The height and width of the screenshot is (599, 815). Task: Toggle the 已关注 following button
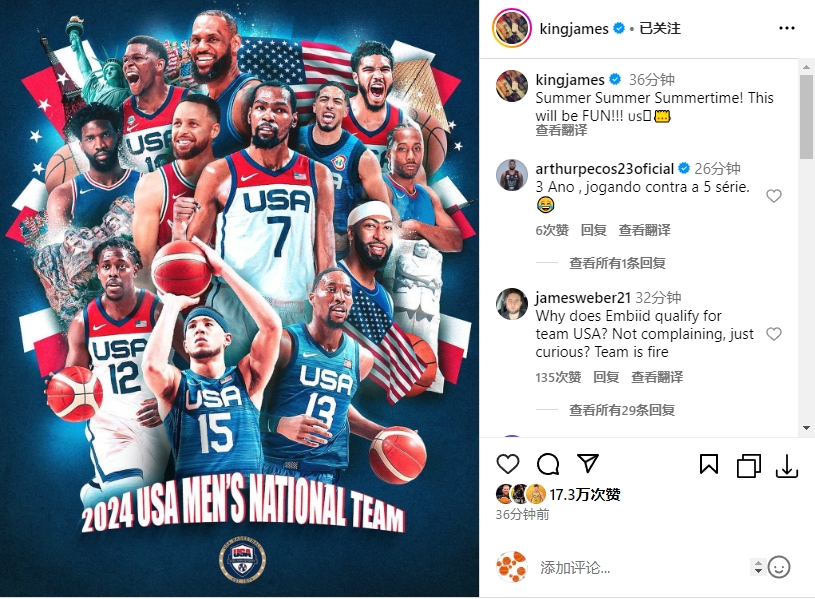coord(660,28)
